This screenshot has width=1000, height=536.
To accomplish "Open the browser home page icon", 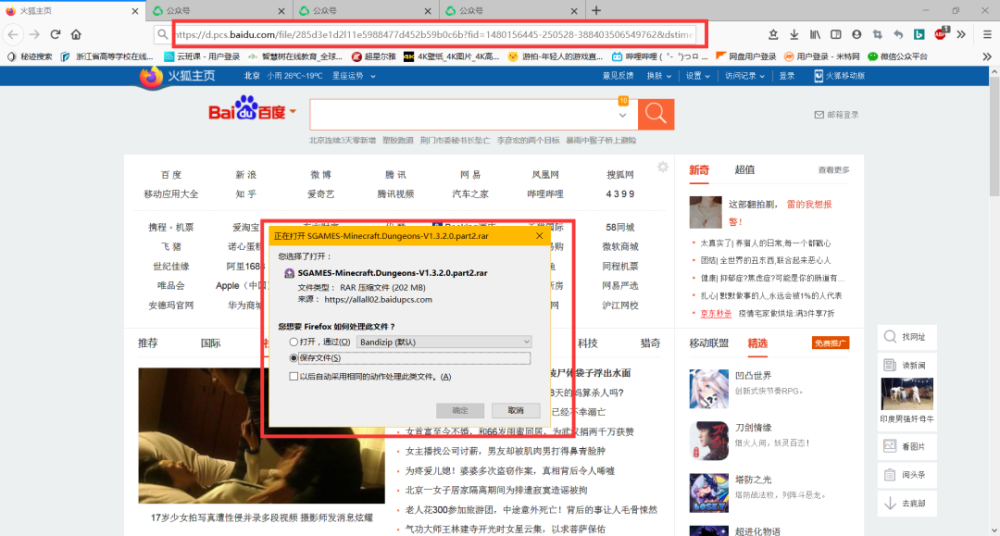I will click(x=76, y=34).
